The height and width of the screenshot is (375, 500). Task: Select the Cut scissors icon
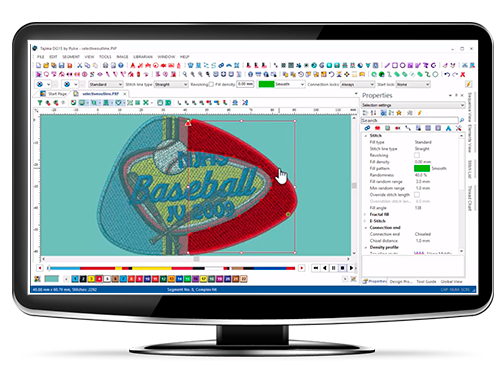click(80, 65)
